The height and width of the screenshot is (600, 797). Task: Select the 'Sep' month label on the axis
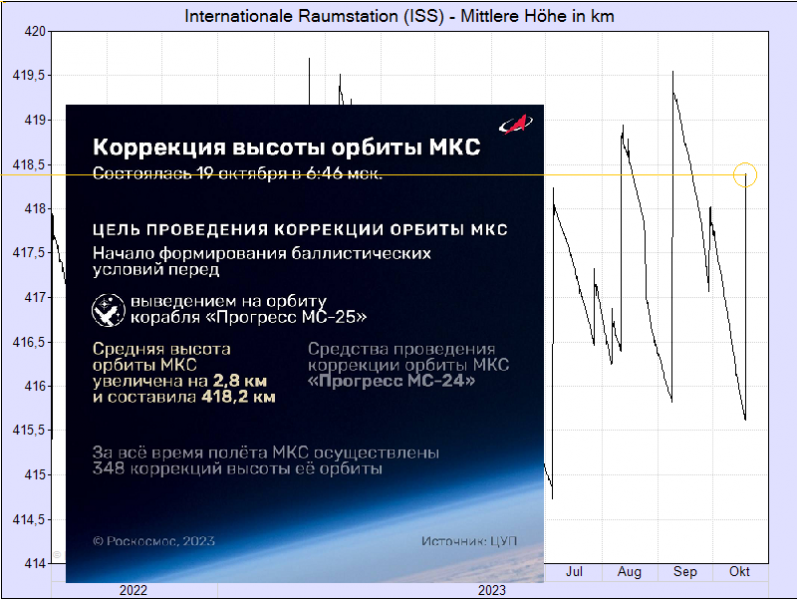click(685, 572)
